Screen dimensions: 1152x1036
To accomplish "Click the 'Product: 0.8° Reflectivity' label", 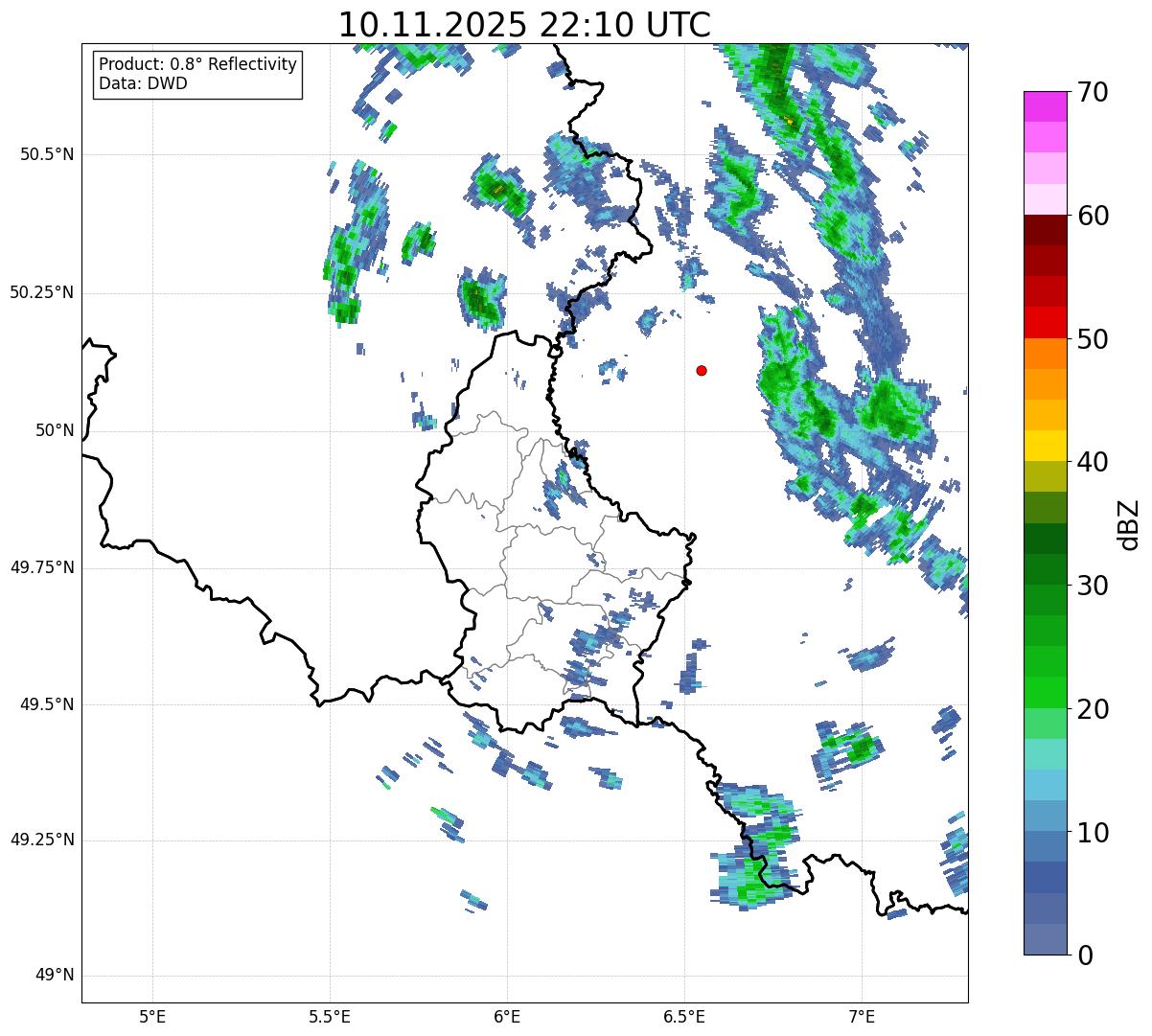I will 198,64.
